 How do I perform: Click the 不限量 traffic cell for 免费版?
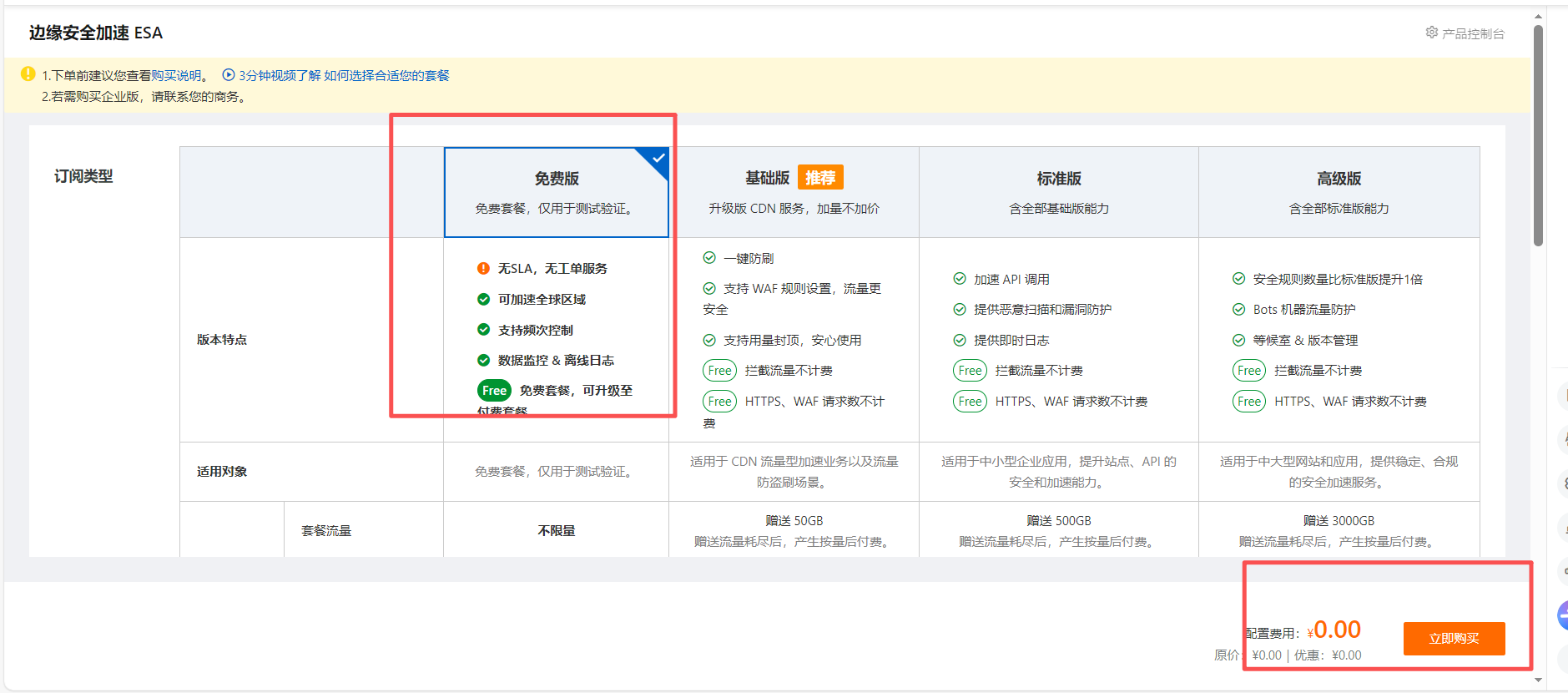pyautogui.click(x=557, y=531)
